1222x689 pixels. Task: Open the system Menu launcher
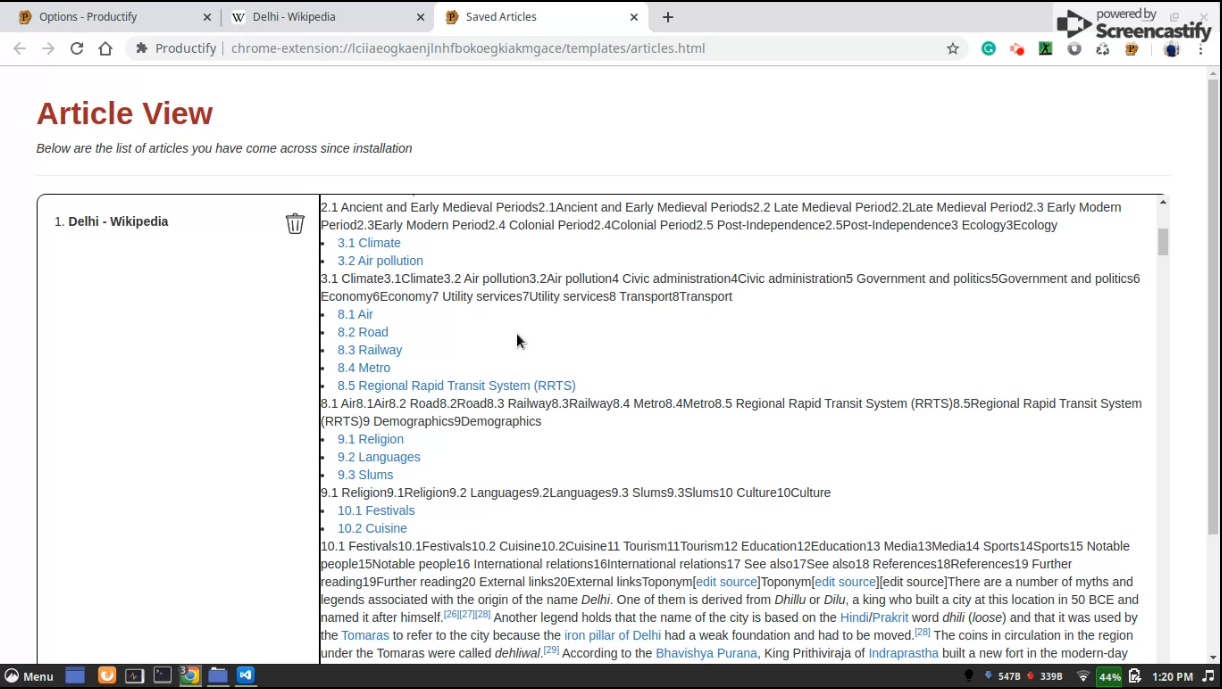(29, 676)
